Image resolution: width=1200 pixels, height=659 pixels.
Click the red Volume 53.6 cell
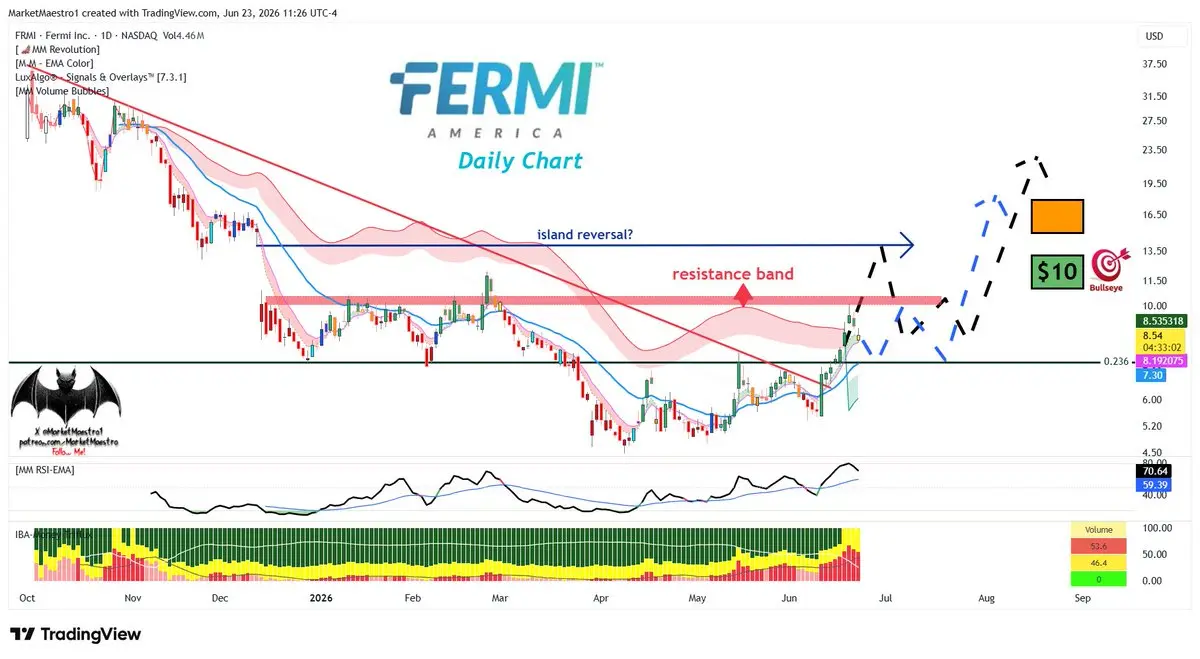click(1097, 547)
